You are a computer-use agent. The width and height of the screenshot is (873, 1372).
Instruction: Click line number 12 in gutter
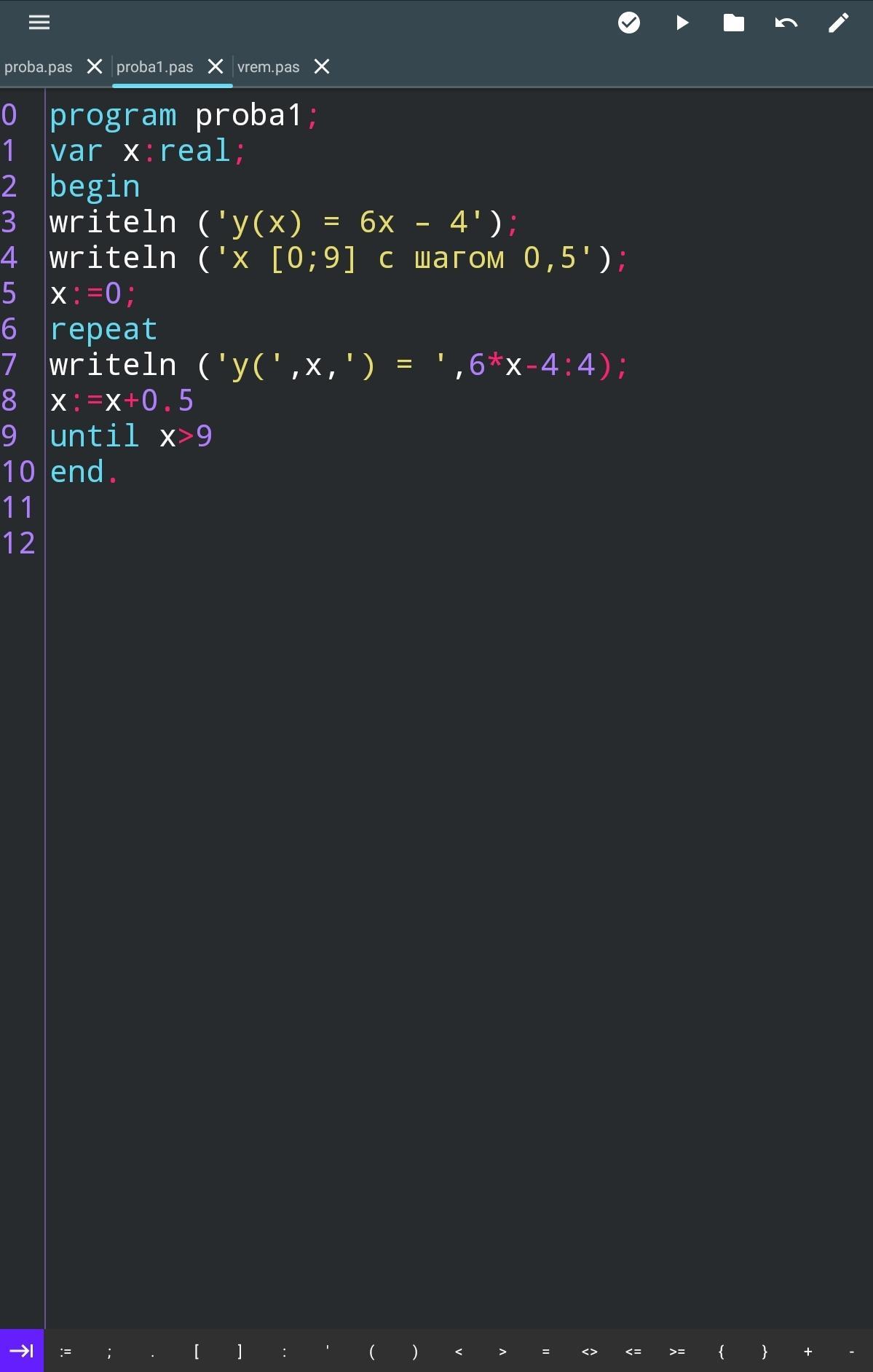pyautogui.click(x=18, y=543)
